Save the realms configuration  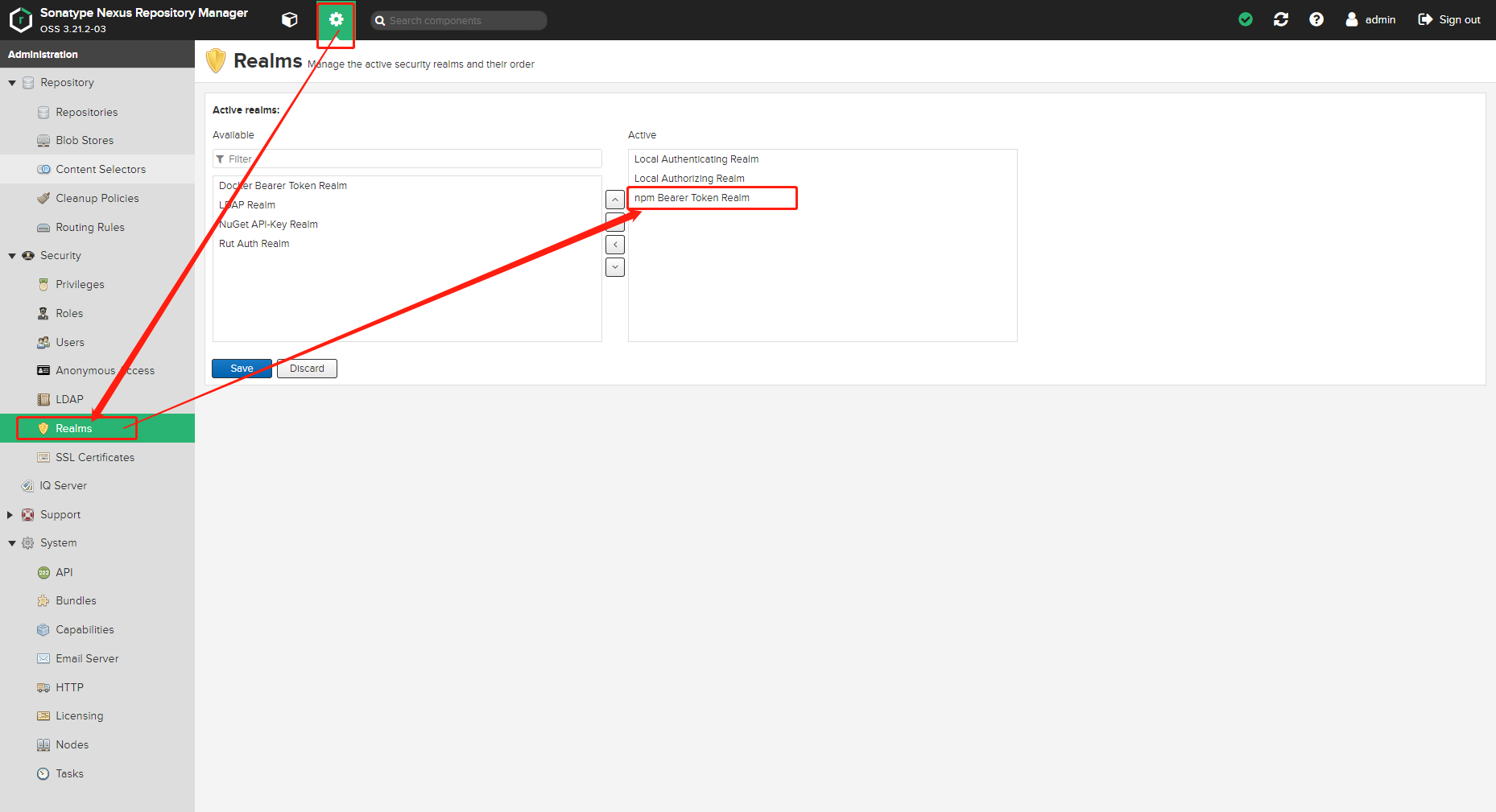coord(242,369)
